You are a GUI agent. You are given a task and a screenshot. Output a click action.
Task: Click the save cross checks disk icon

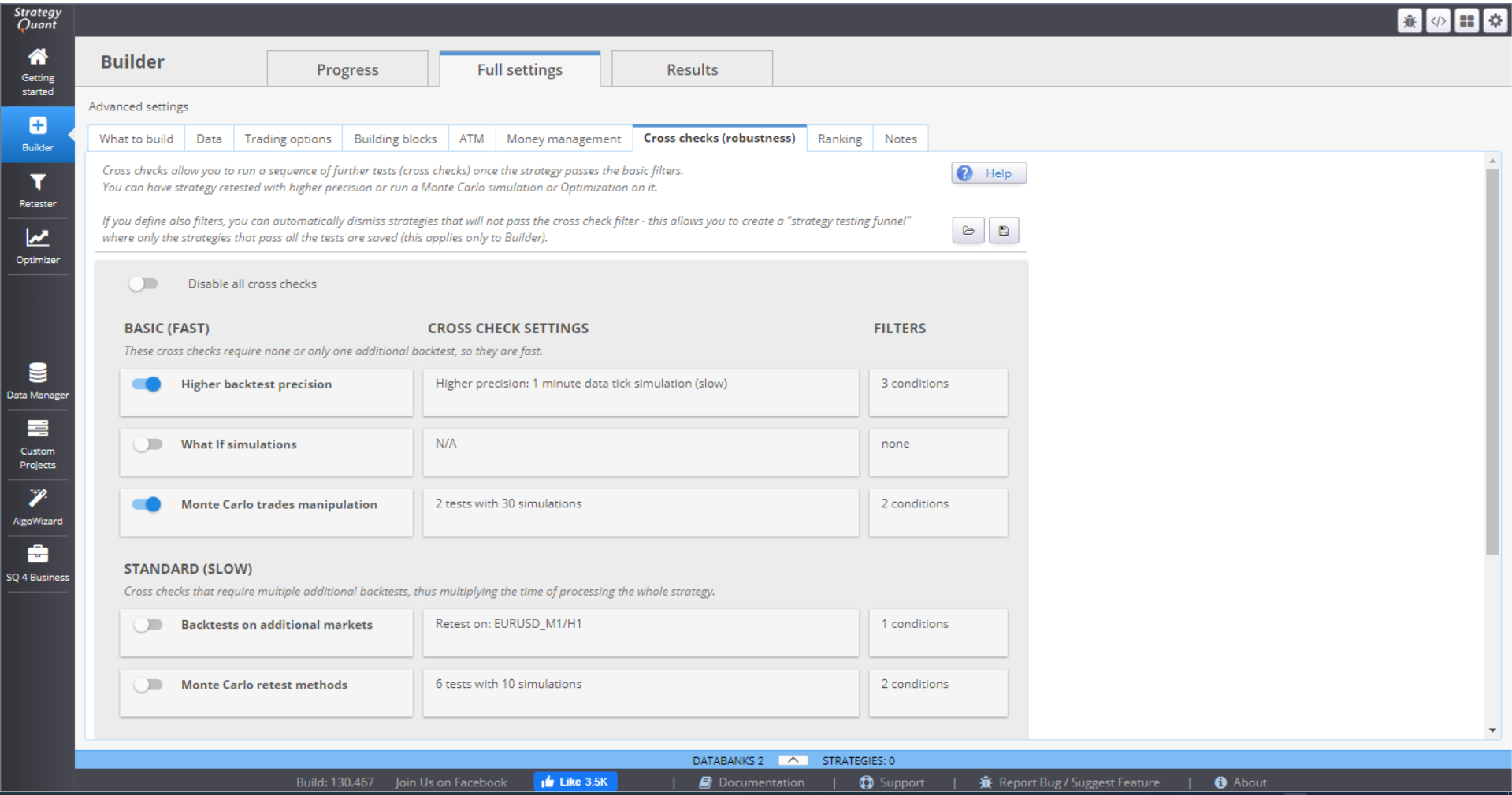pyautogui.click(x=1004, y=230)
